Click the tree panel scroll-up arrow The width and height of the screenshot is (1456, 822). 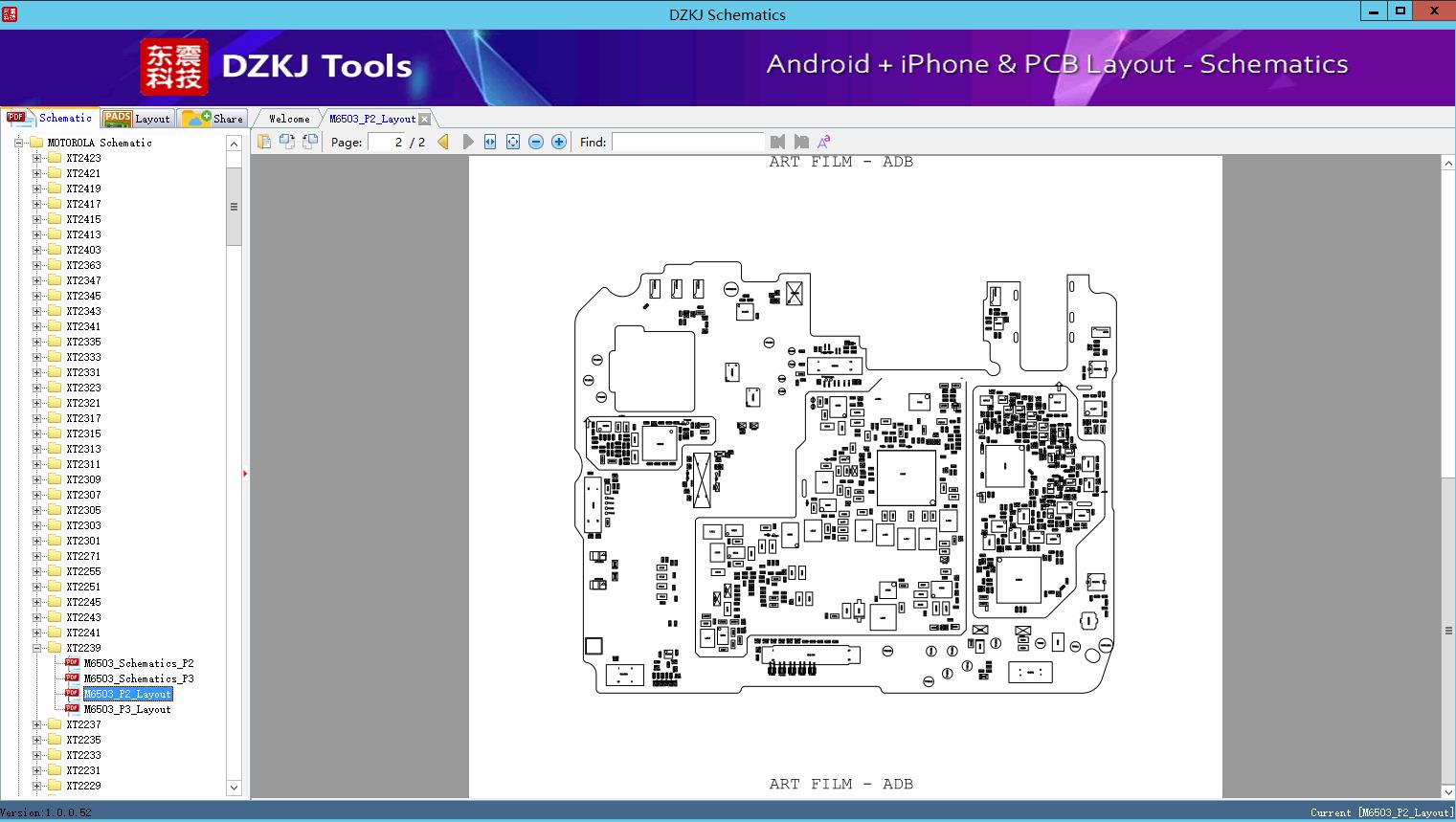(234, 144)
